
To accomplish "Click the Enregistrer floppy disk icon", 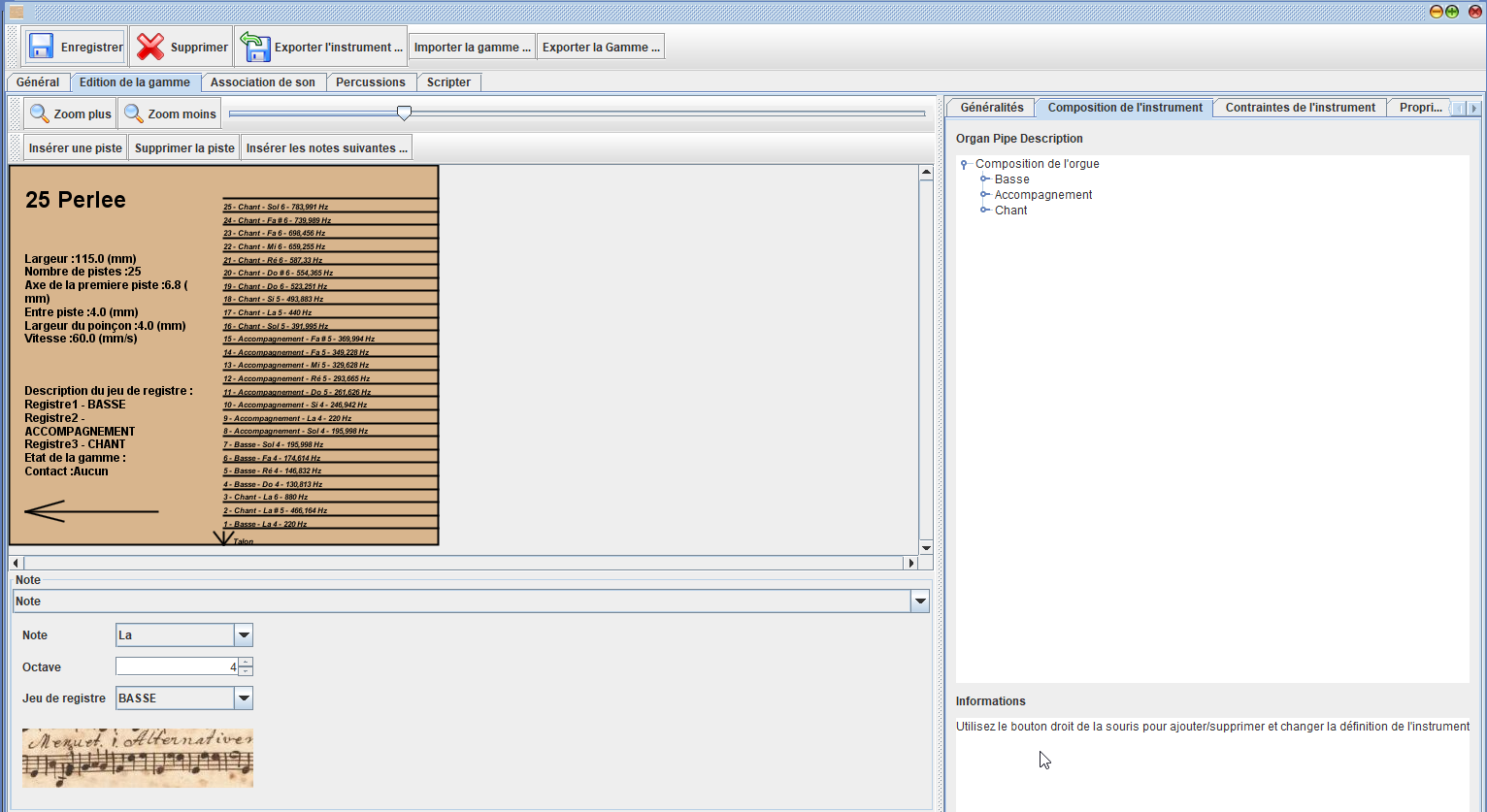I will 41,47.
